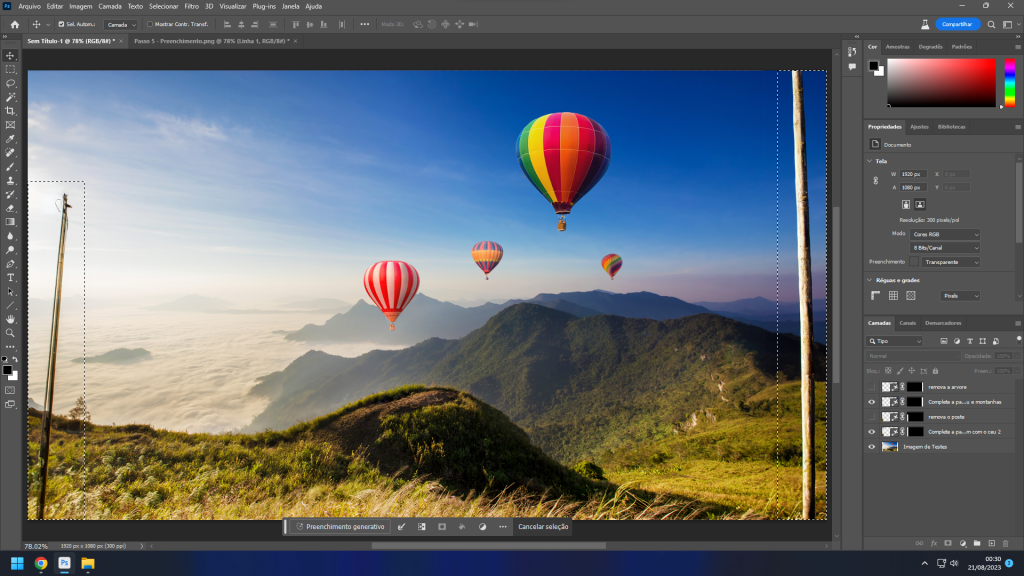Enable Mostrar Contr. Transf. checkbox
The image size is (1024, 576).
[150, 24]
